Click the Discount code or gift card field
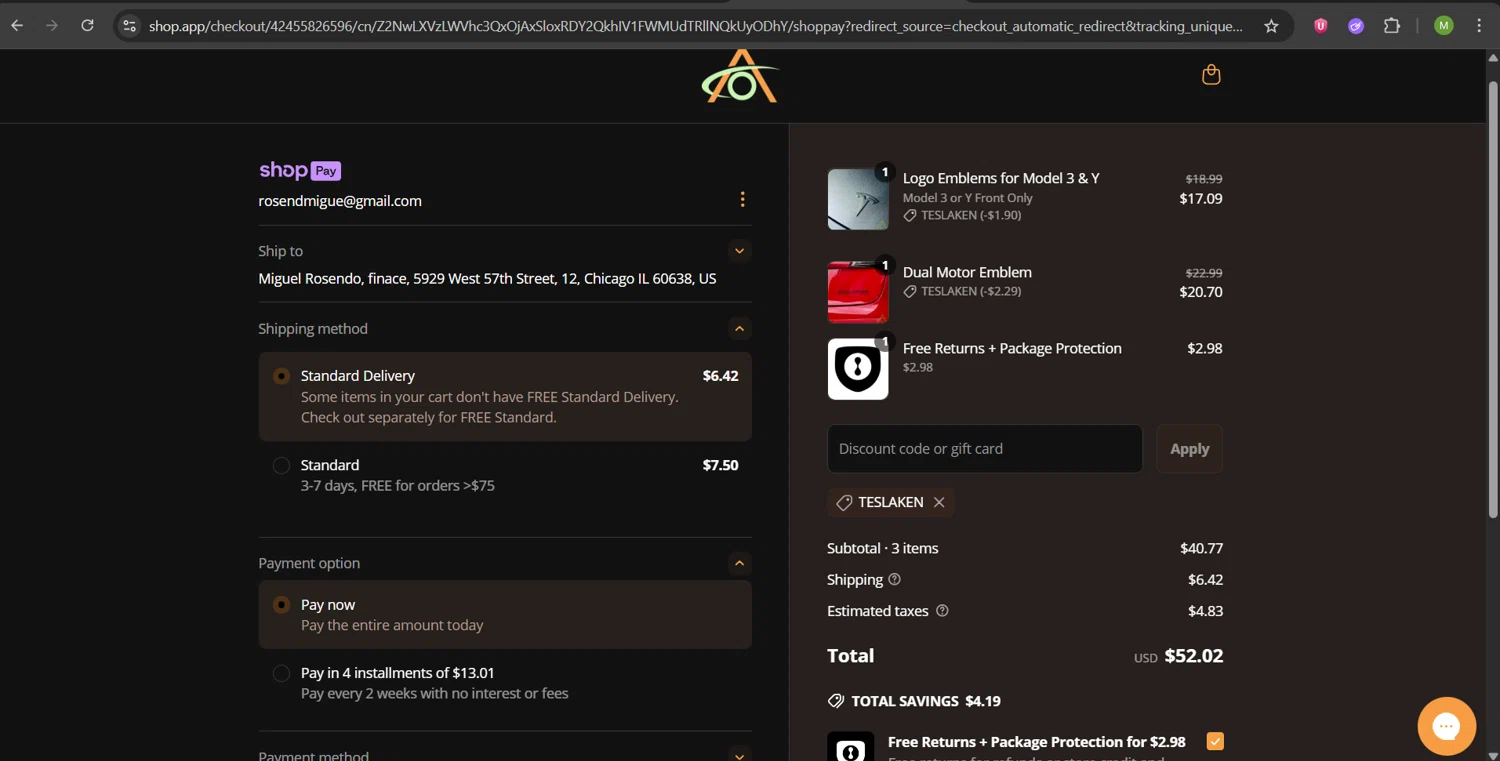 click(984, 449)
